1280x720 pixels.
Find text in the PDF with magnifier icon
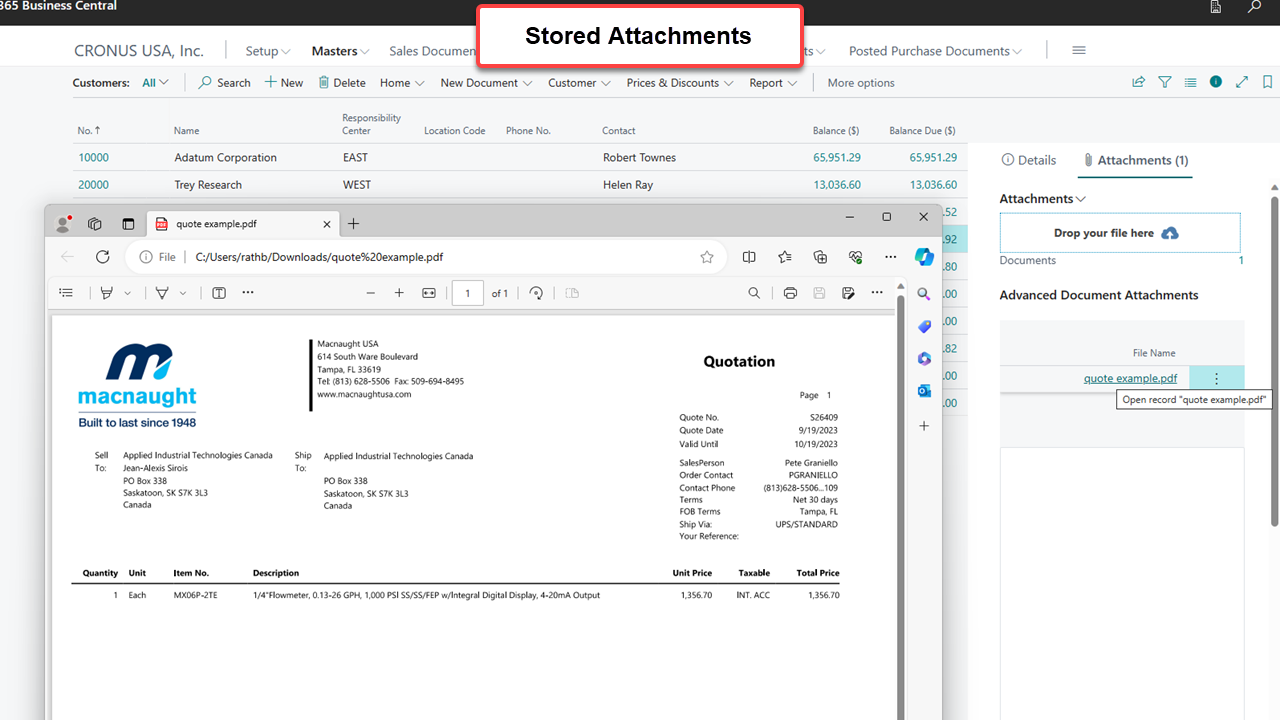click(754, 293)
